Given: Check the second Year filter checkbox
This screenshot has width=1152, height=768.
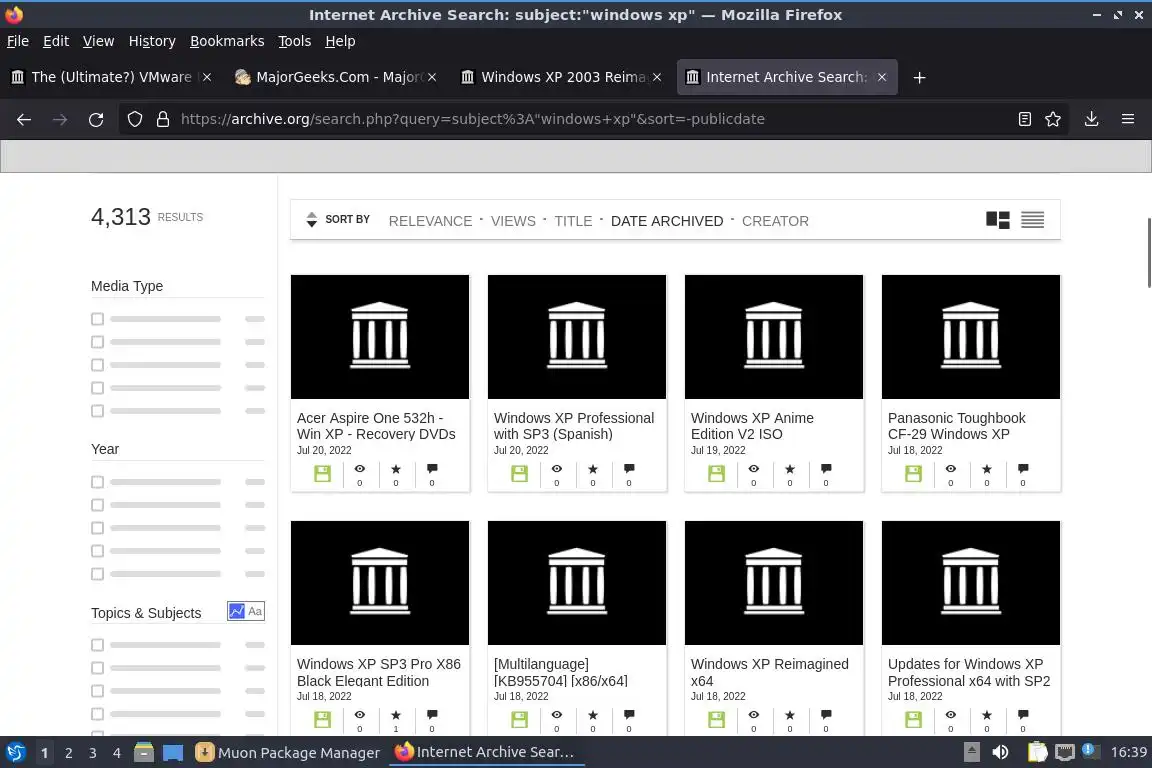Looking at the screenshot, I should tap(97, 505).
